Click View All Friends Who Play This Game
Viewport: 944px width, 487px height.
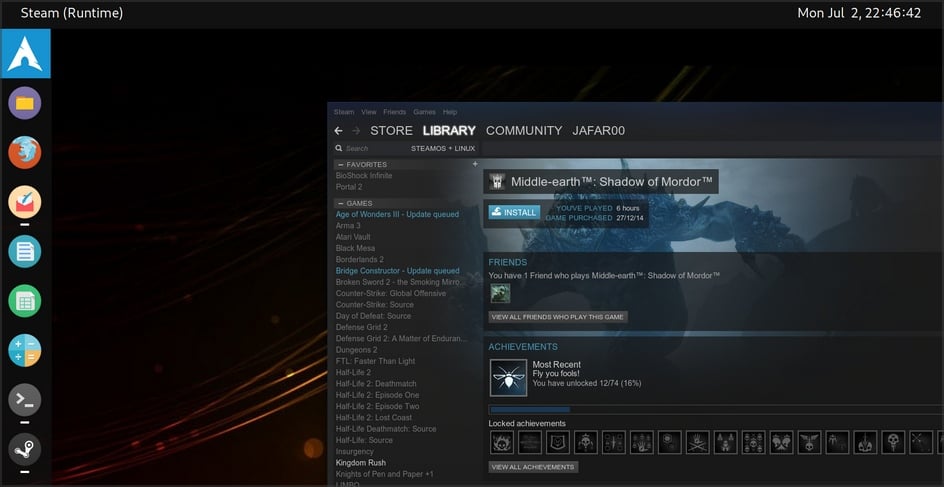click(x=558, y=317)
